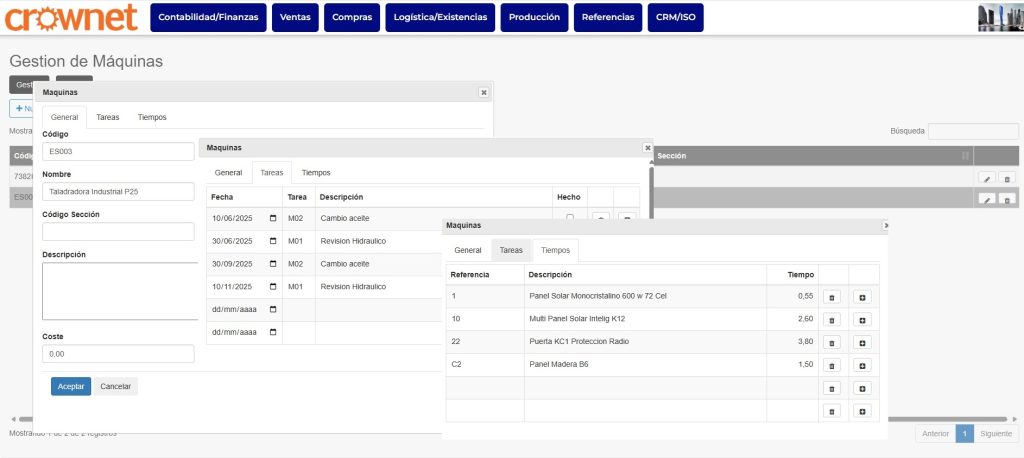Open the date picker for 30/06/2025
1024x458 pixels.
(x=274, y=241)
